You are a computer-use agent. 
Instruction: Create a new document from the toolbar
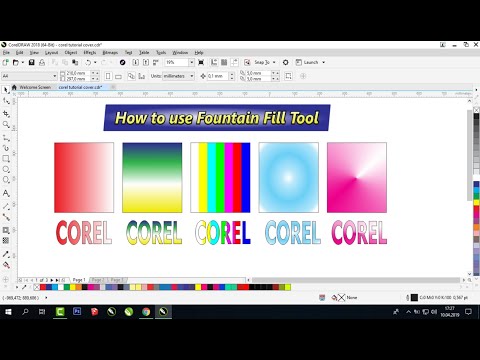click(5, 62)
